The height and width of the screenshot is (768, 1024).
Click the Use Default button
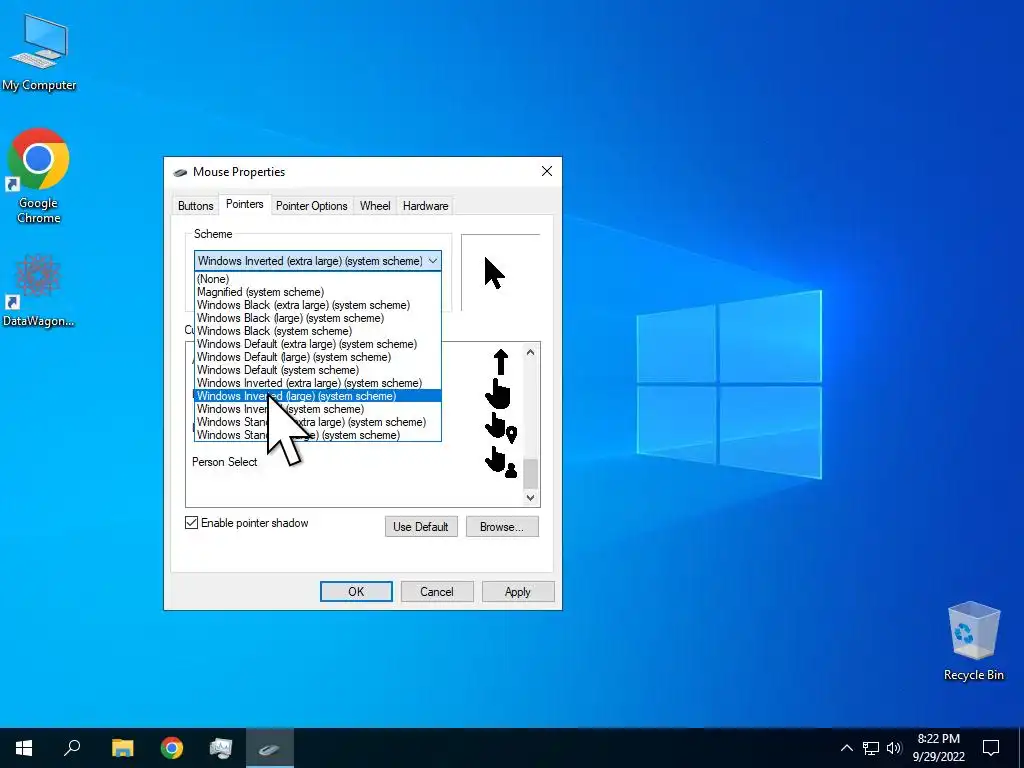[x=421, y=526]
